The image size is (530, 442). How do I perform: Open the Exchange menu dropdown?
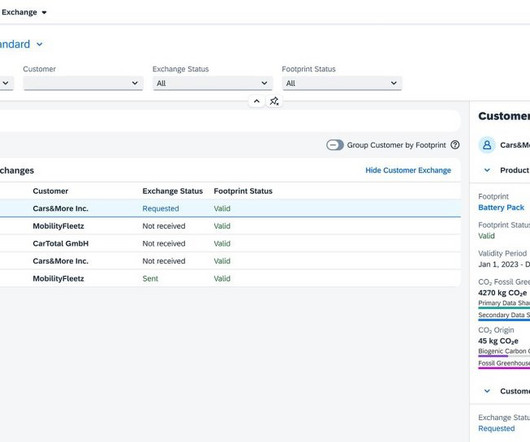click(x=24, y=13)
